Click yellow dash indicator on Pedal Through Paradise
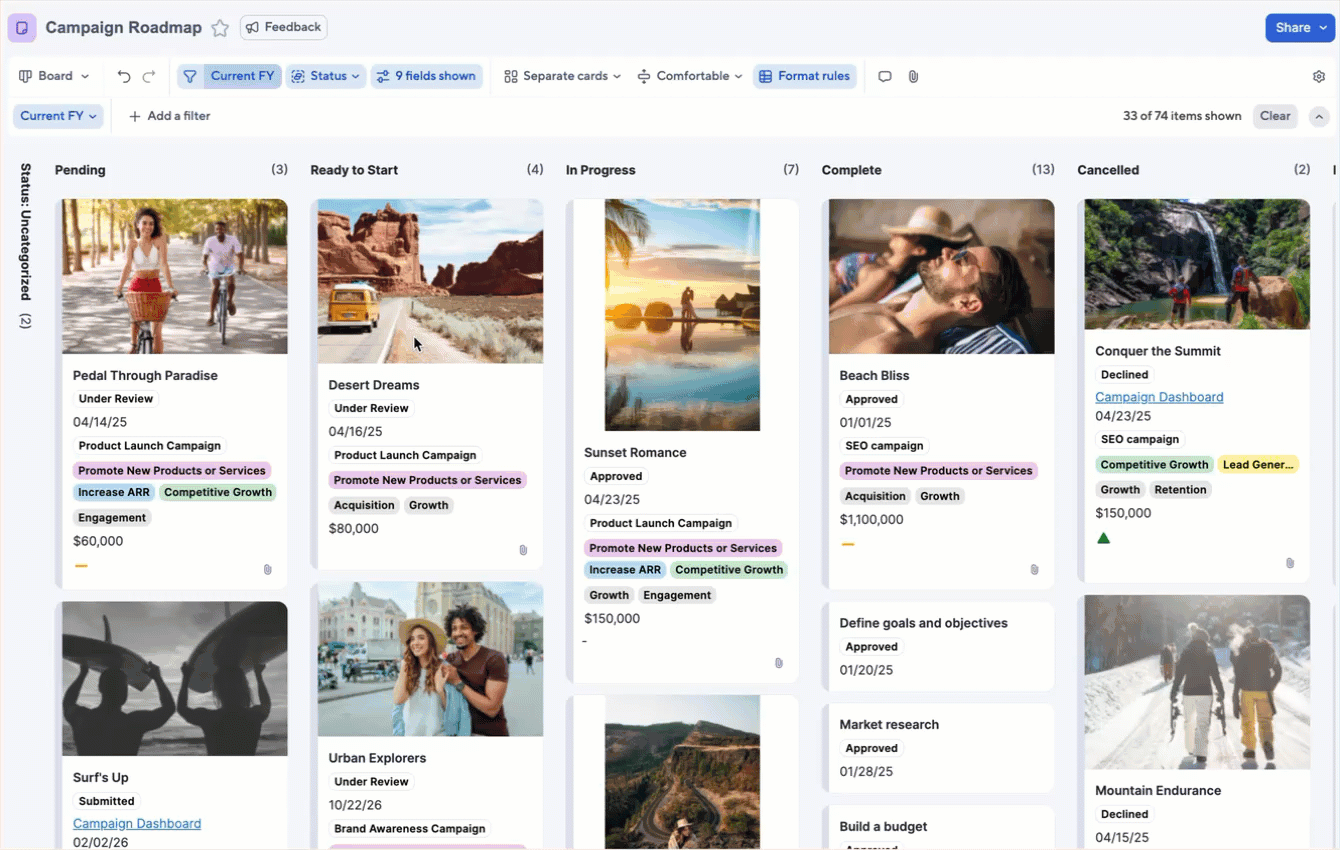Screen dimensions: 1340x850 pyautogui.click(x=81, y=566)
